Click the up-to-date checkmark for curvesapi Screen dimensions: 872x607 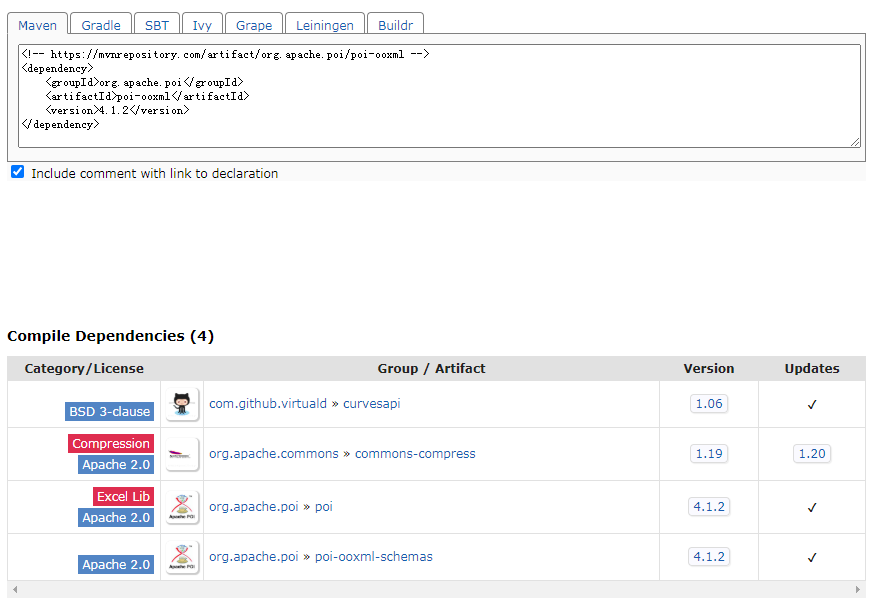pos(812,404)
